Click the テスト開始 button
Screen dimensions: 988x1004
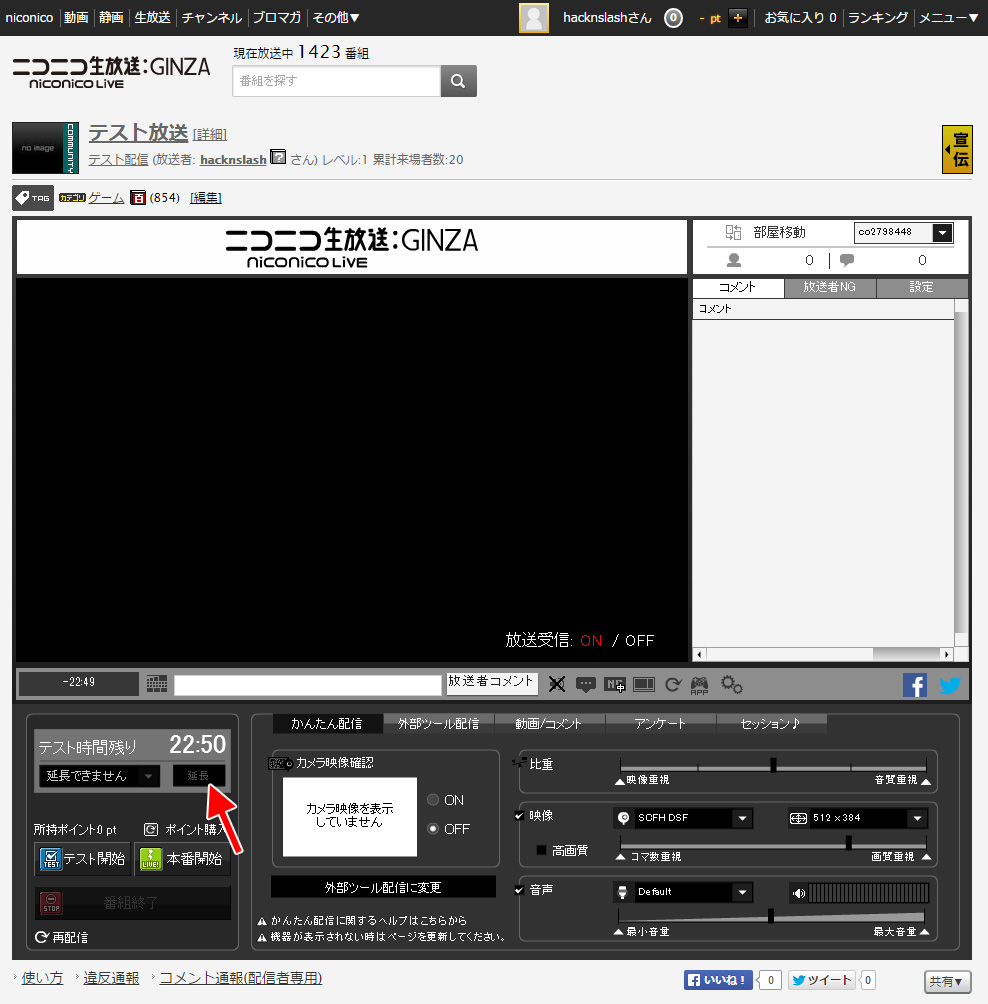(x=83, y=859)
